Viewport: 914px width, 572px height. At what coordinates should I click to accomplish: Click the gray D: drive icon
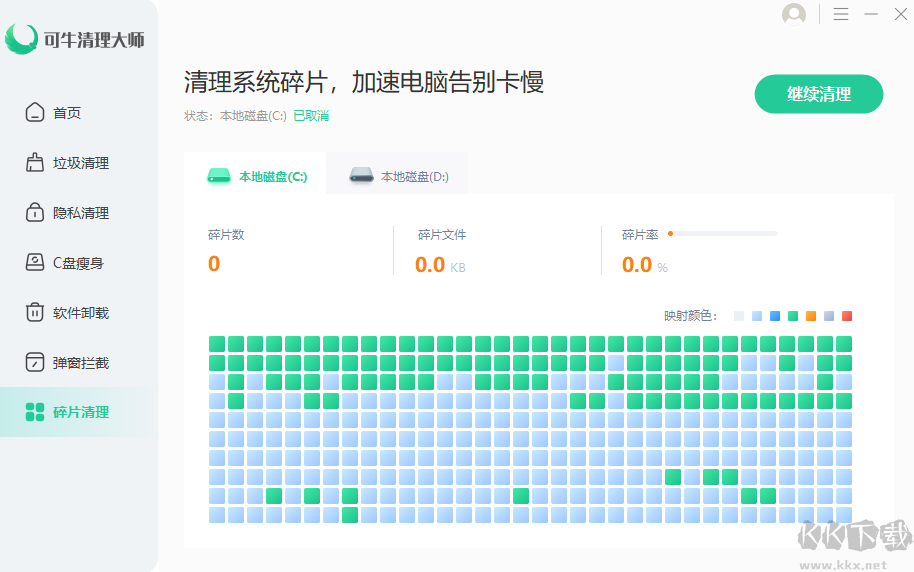click(361, 176)
